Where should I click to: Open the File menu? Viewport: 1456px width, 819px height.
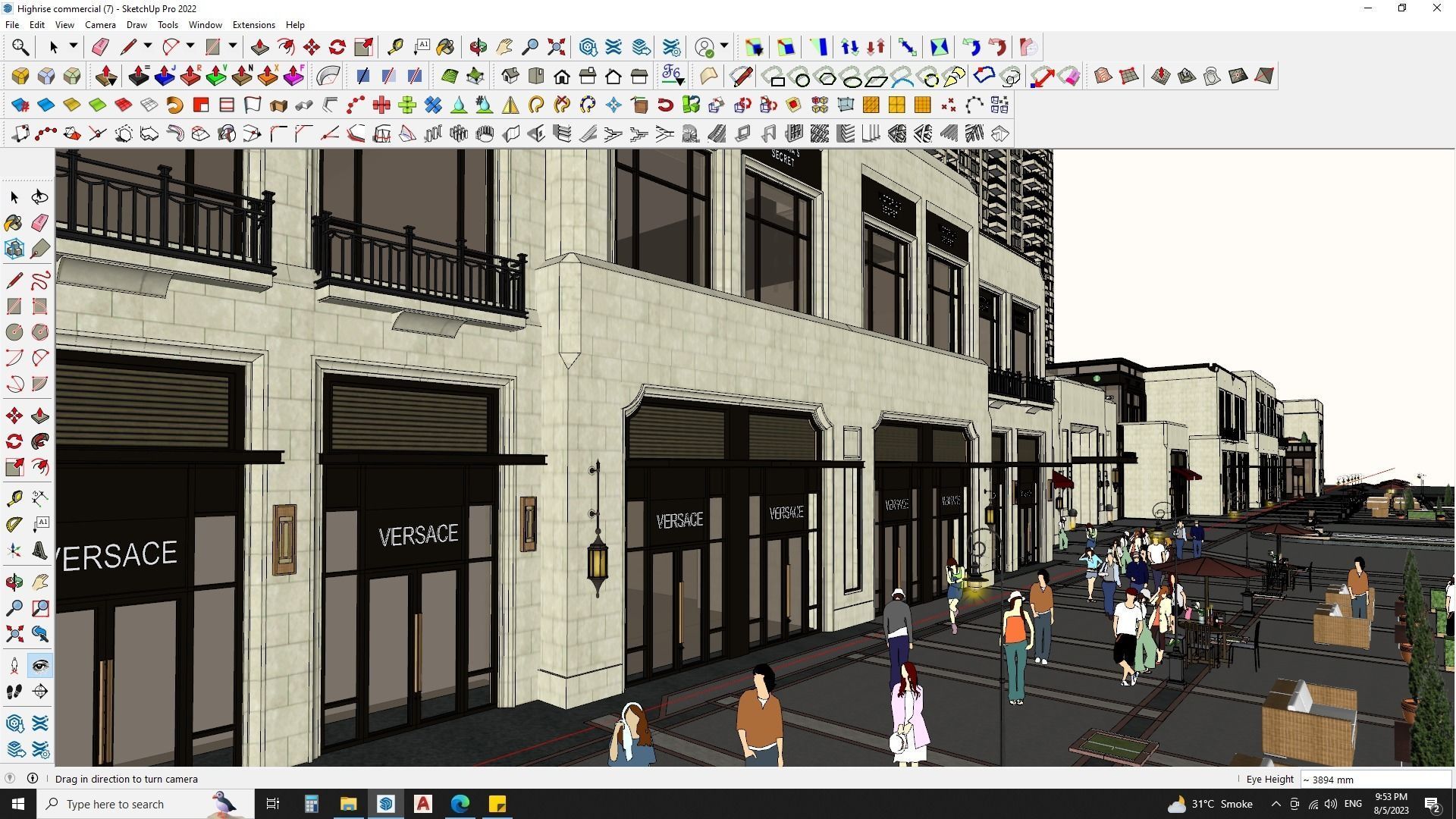pyautogui.click(x=12, y=25)
